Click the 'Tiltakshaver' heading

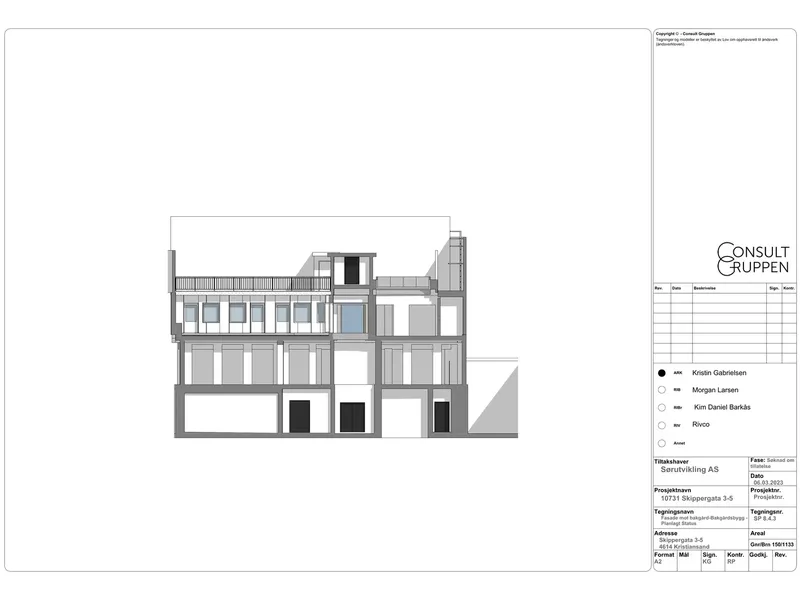click(x=671, y=461)
